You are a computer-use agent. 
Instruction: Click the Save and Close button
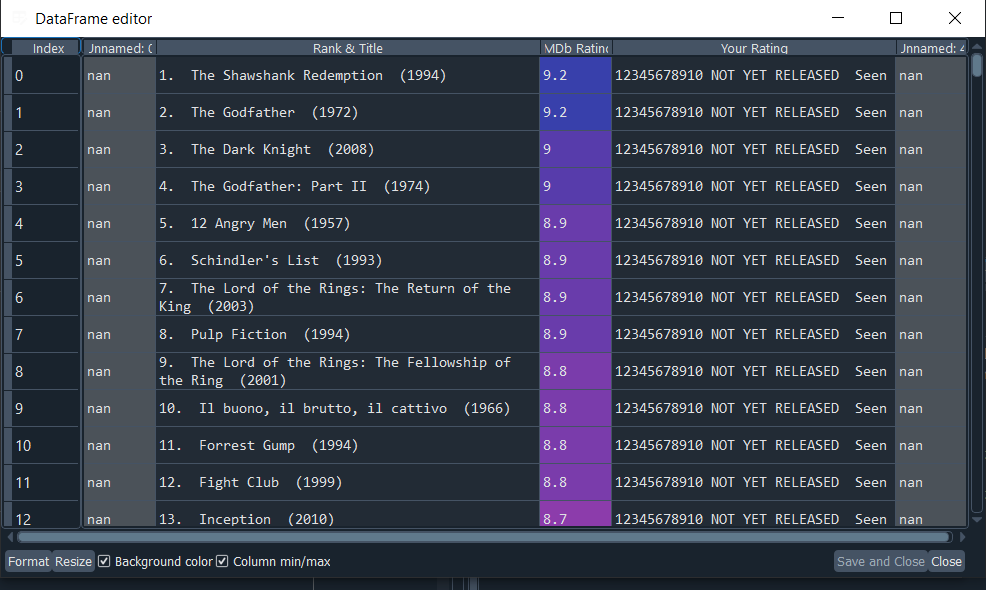880,561
